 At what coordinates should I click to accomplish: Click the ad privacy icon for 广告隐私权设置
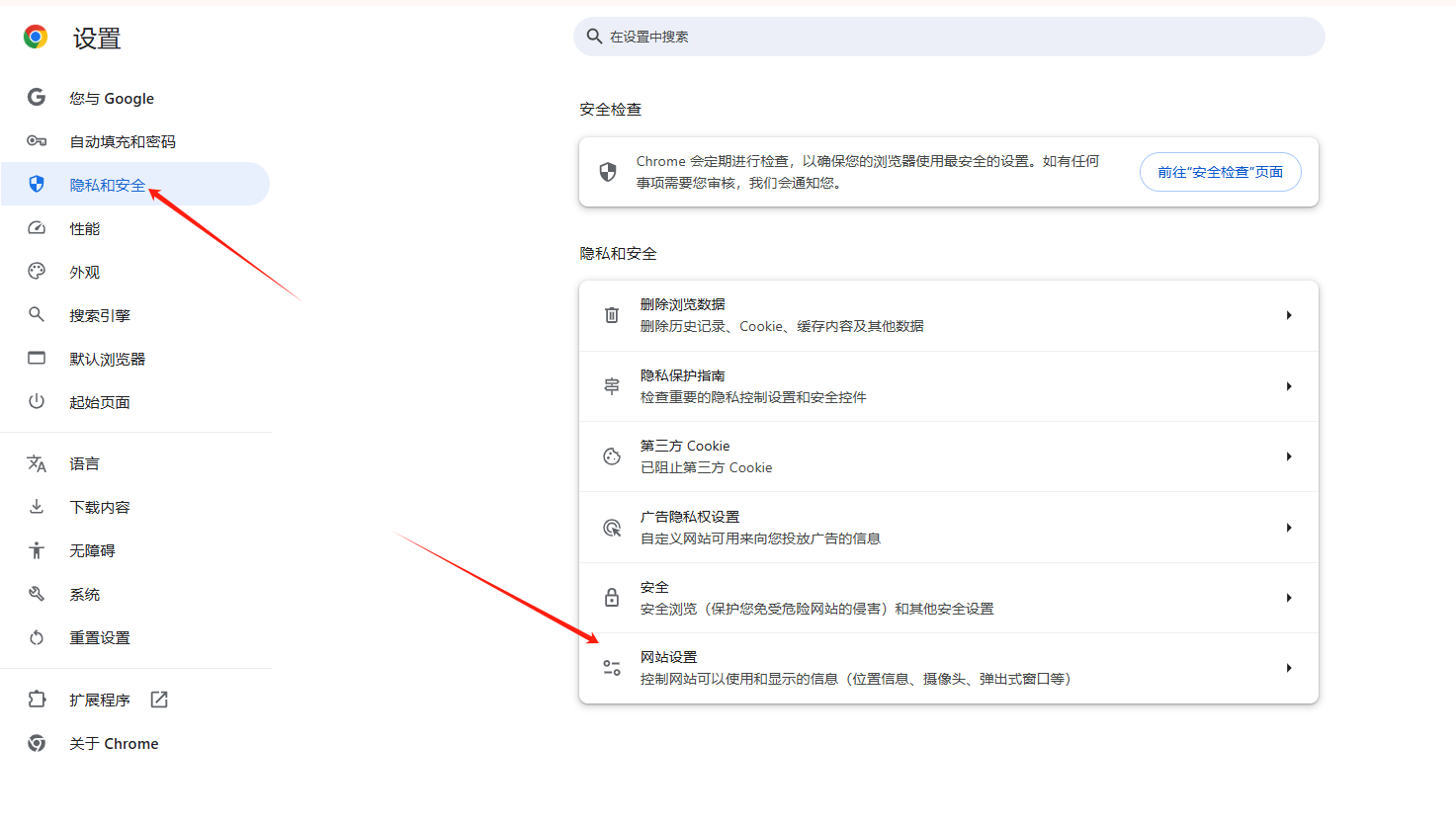612,528
